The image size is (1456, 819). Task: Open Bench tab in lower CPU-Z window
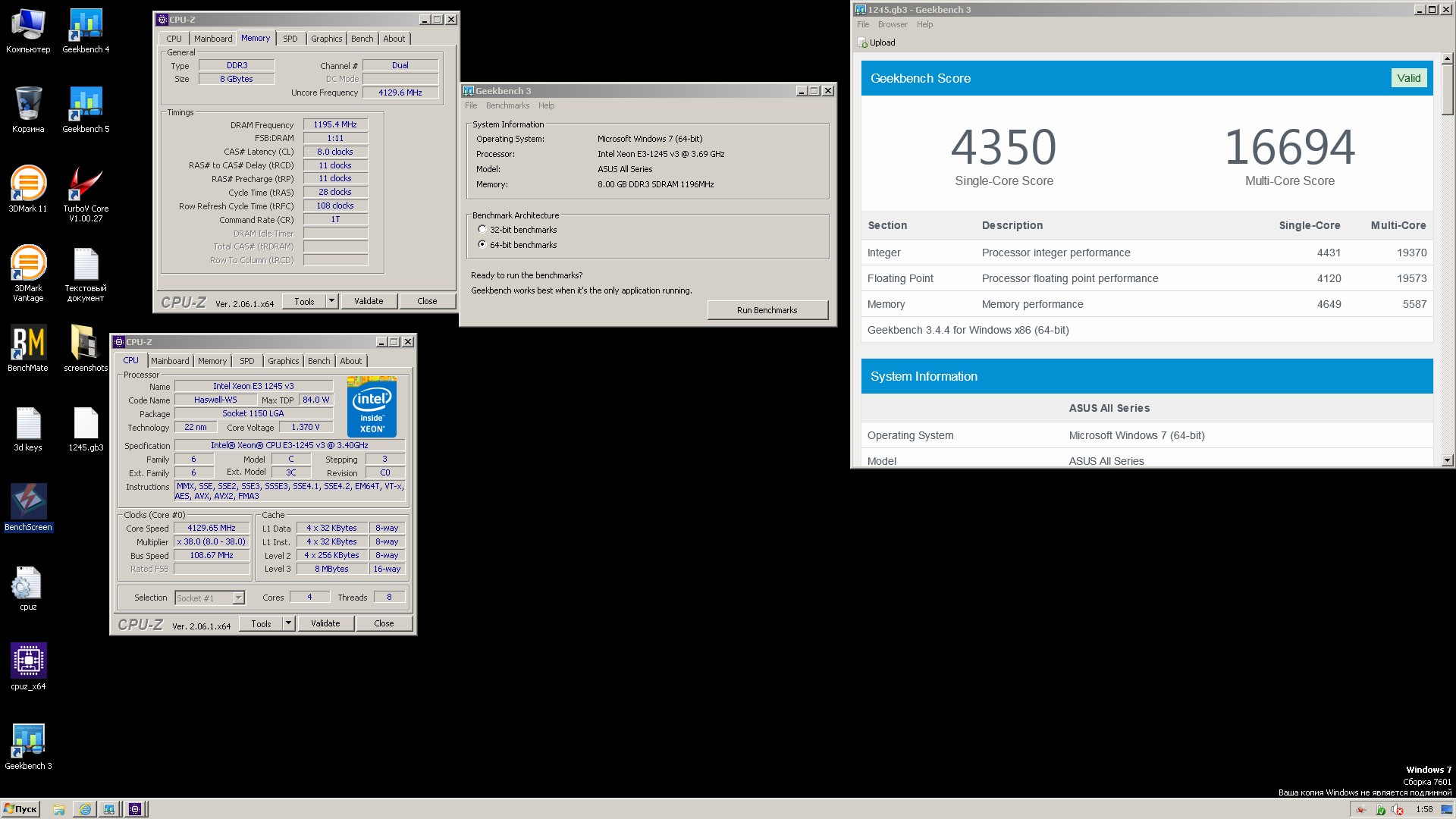tap(318, 361)
